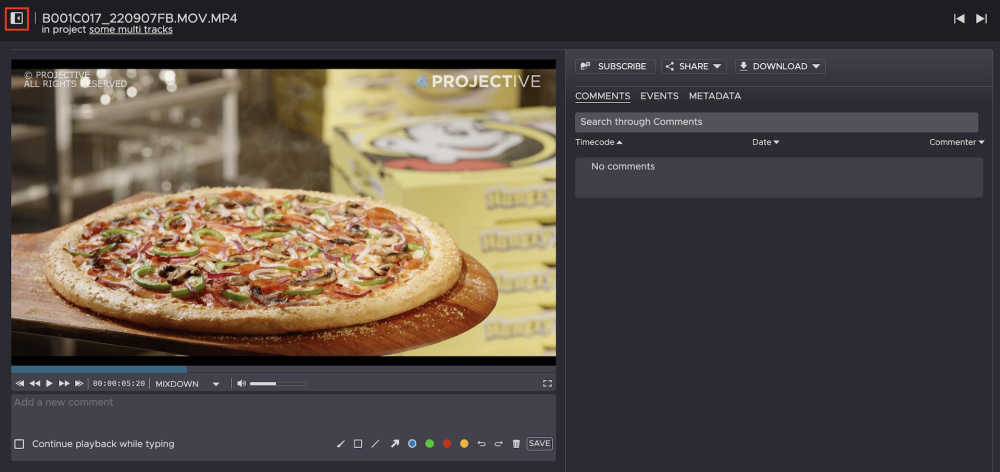Adjust the volume slider
1000x472 pixels.
tap(278, 383)
